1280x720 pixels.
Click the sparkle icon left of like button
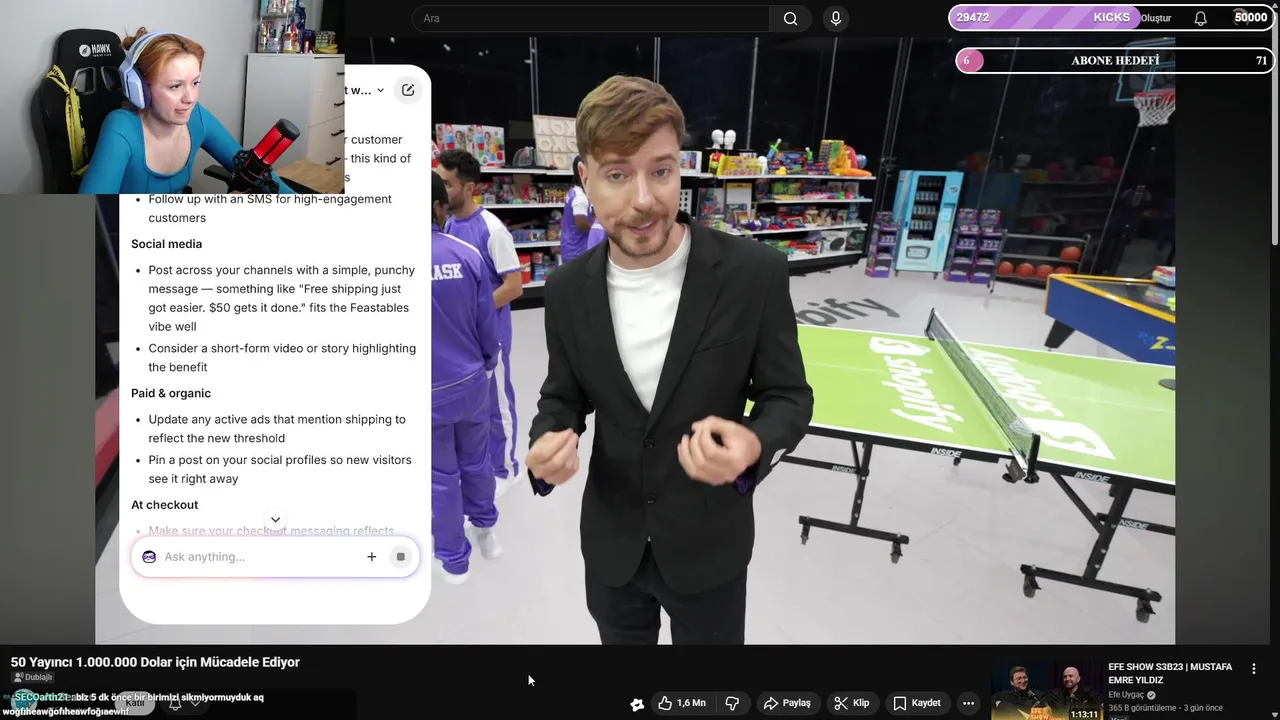pyautogui.click(x=637, y=704)
